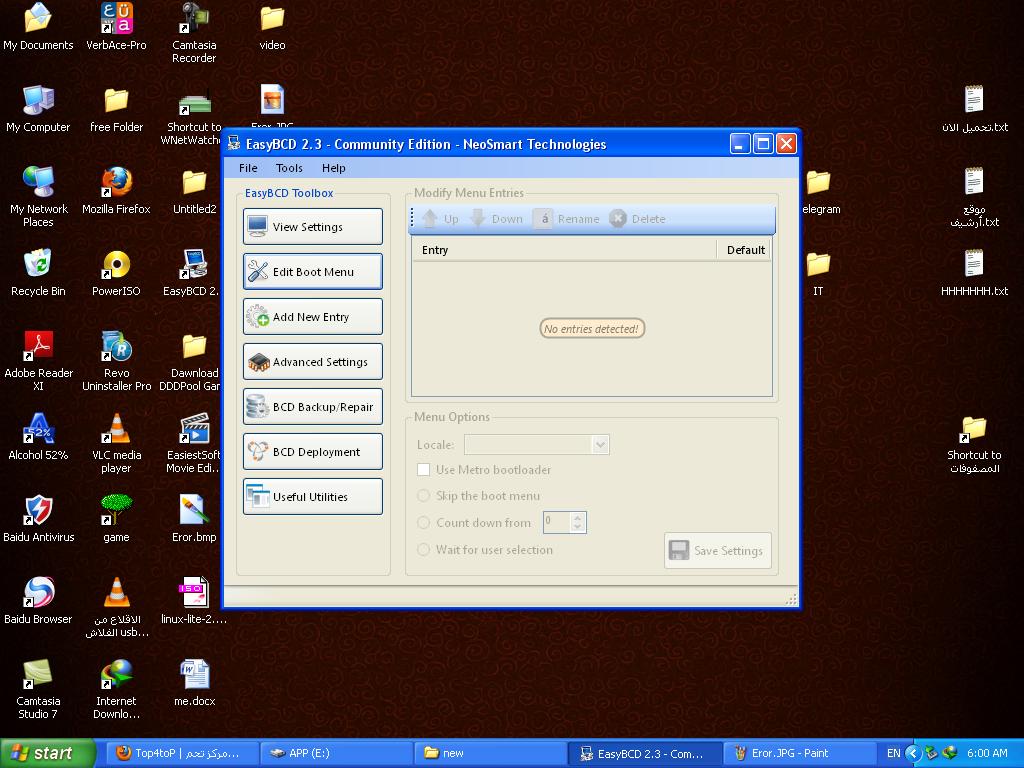Image resolution: width=1024 pixels, height=768 pixels.
Task: Increase the count down seconds stepper
Action: (x=577, y=517)
